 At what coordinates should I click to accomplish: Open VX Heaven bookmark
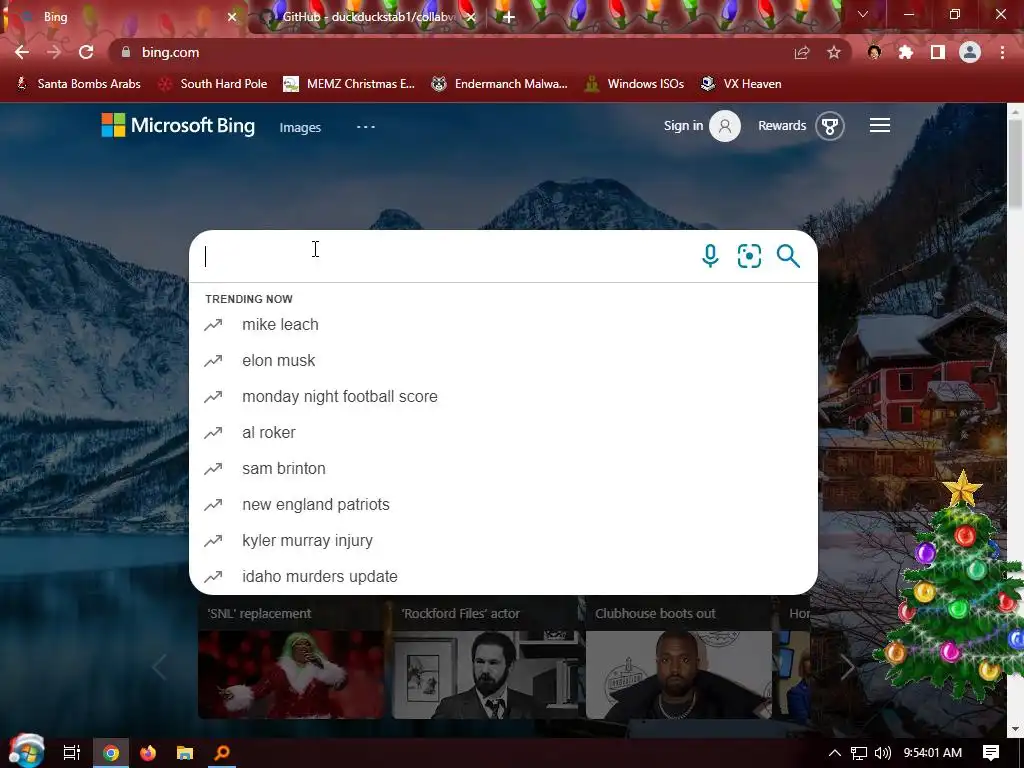pyautogui.click(x=741, y=84)
